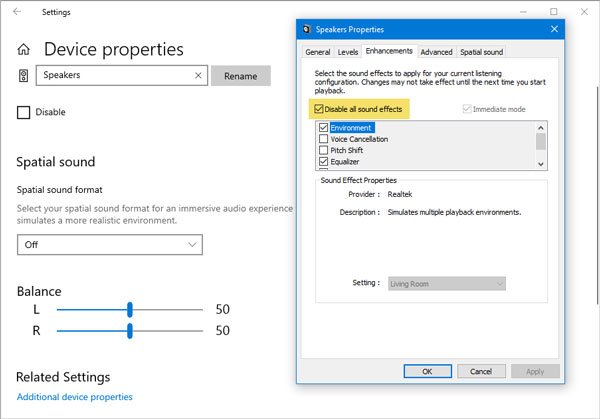Enable the Pitch Shift effect checkbox

tap(323, 150)
